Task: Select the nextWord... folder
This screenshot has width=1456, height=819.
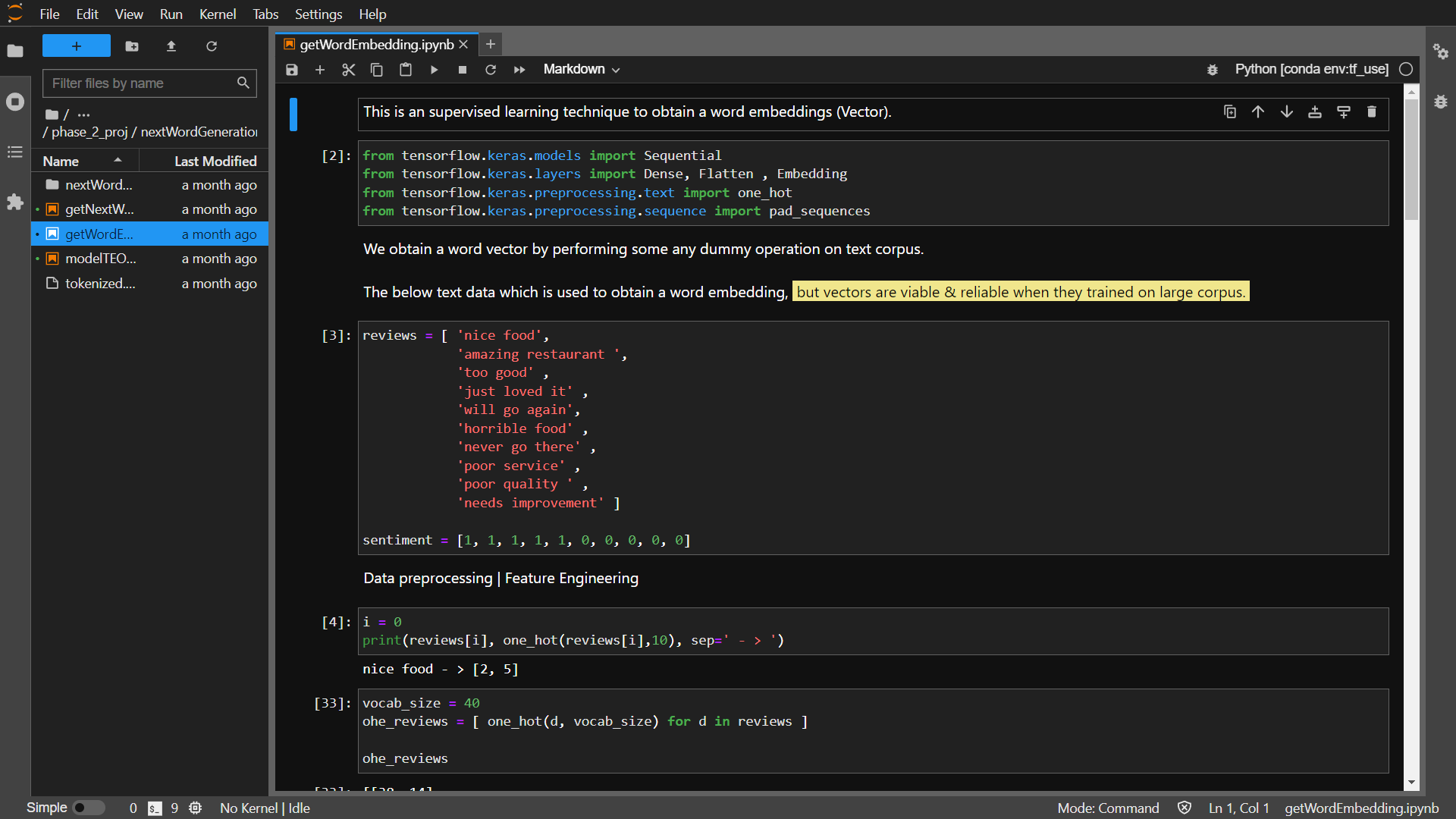Action: [149, 185]
